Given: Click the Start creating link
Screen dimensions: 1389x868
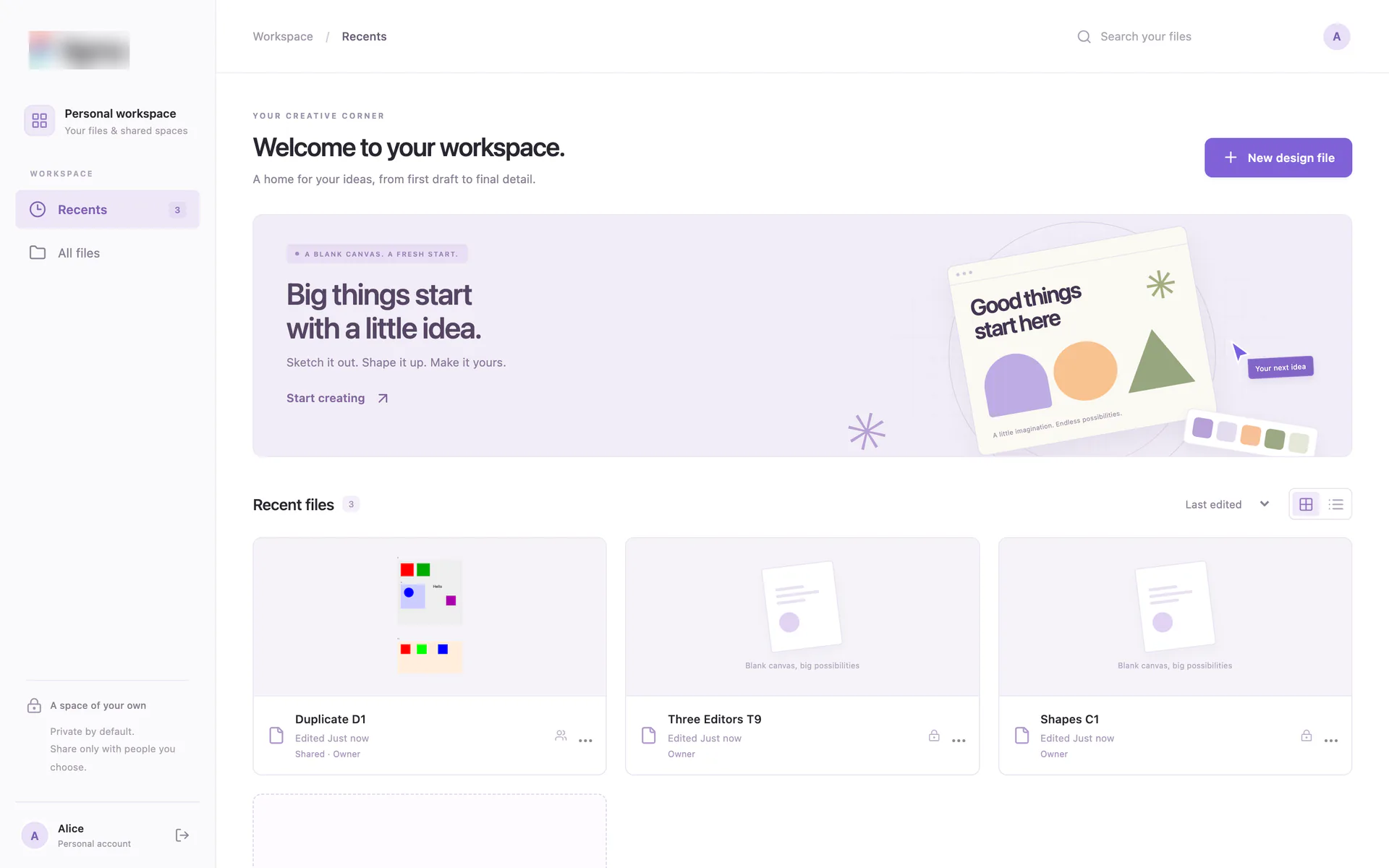Looking at the screenshot, I should pyautogui.click(x=338, y=399).
